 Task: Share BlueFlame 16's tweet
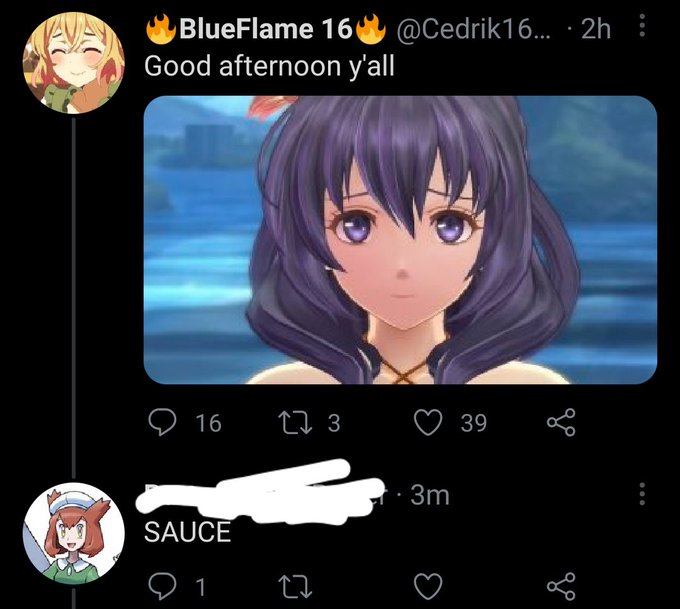pyautogui.click(x=561, y=422)
